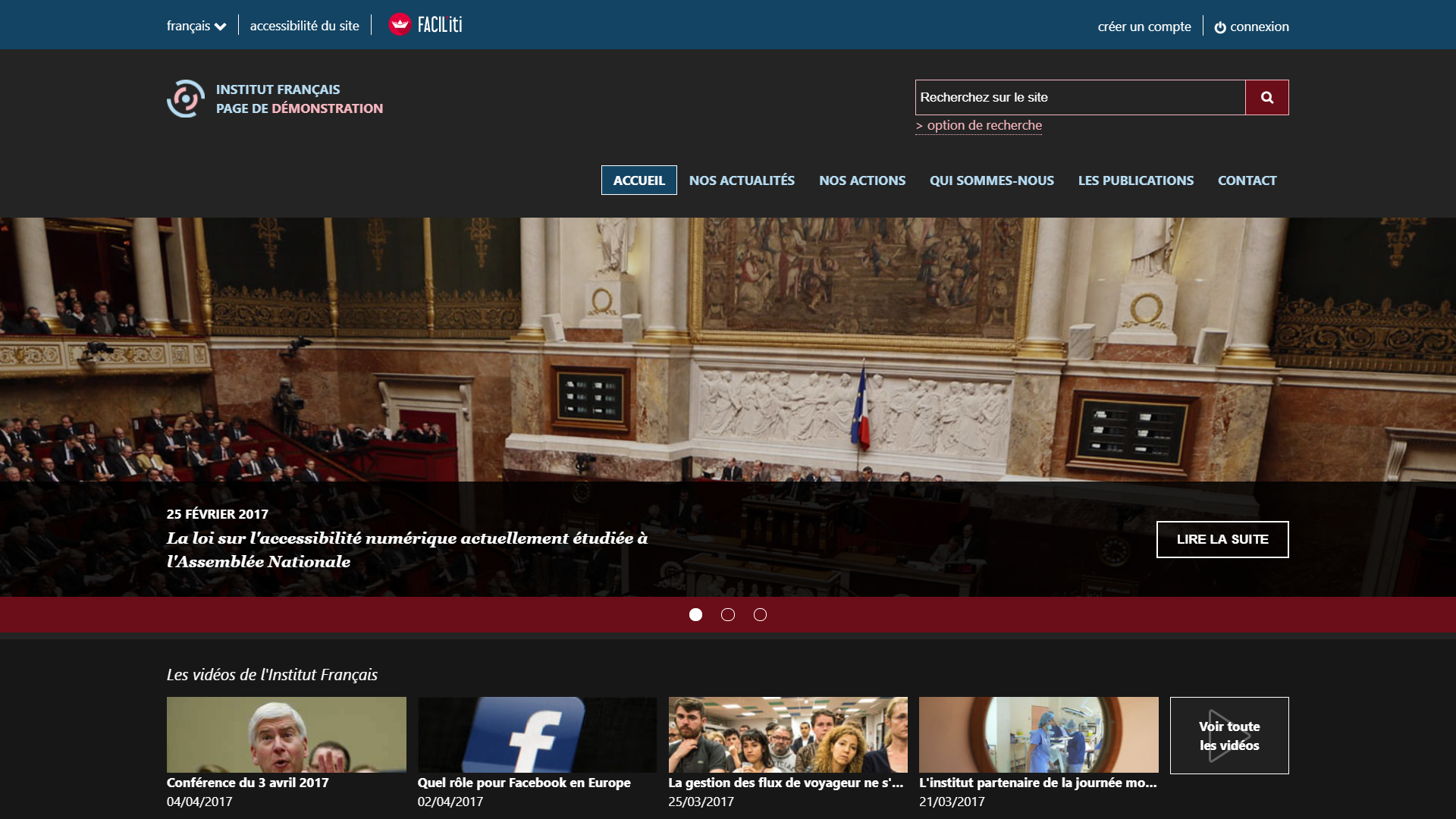
Task: Click the magnifier search button
Action: (x=1266, y=98)
